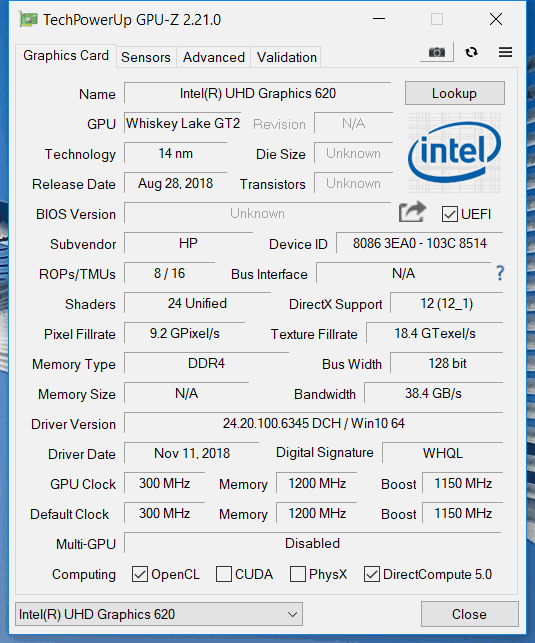Toggle the UEFI checkbox
Viewport: 535px width, 643px height.
450,214
